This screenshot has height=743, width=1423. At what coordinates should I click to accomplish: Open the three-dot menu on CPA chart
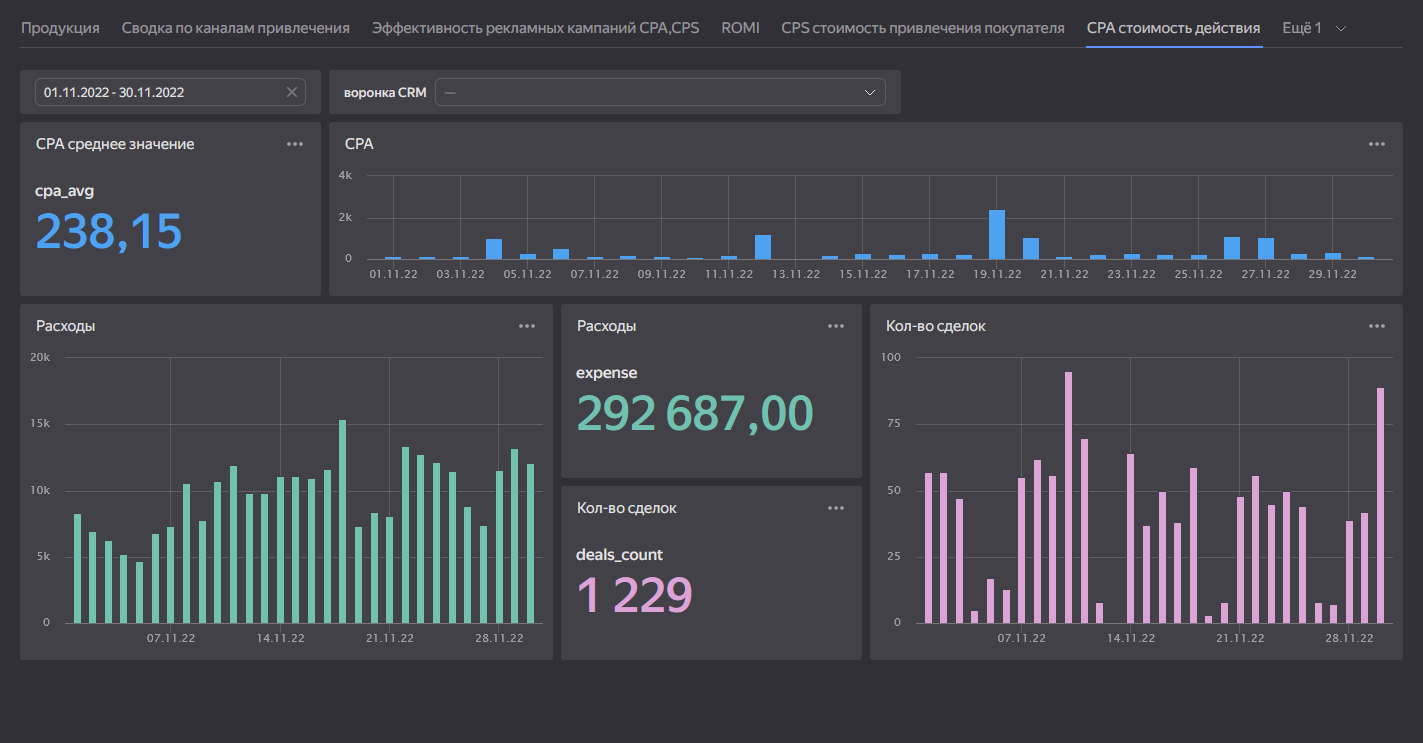pyautogui.click(x=1377, y=144)
